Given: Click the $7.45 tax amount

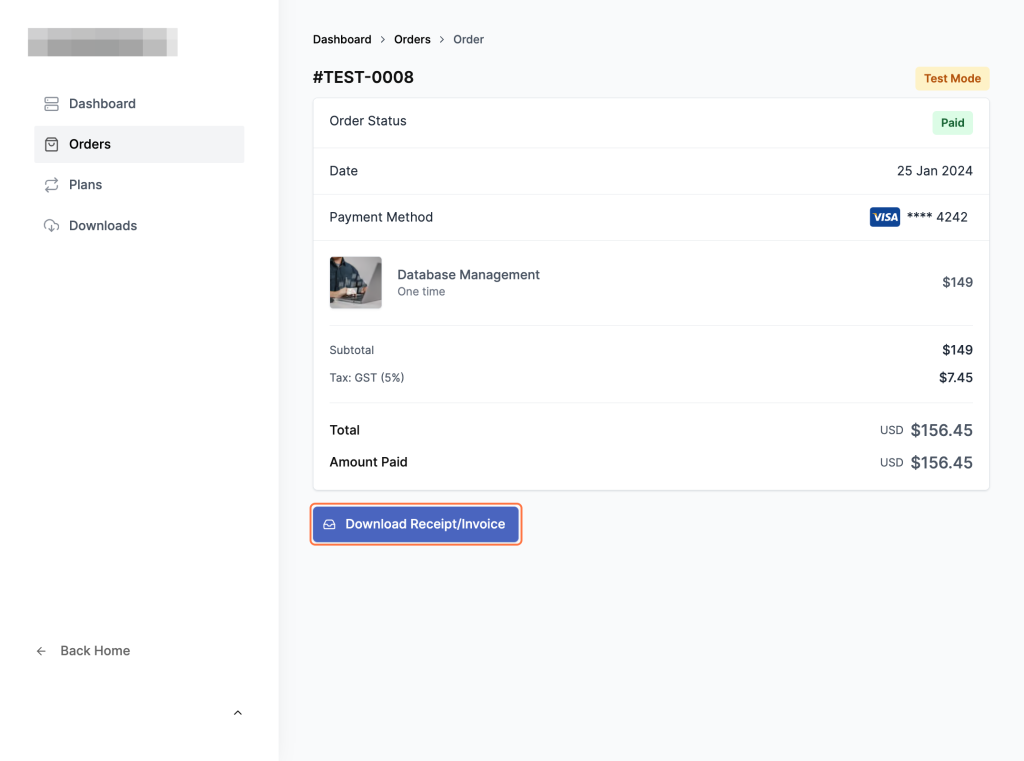Looking at the screenshot, I should (x=955, y=378).
